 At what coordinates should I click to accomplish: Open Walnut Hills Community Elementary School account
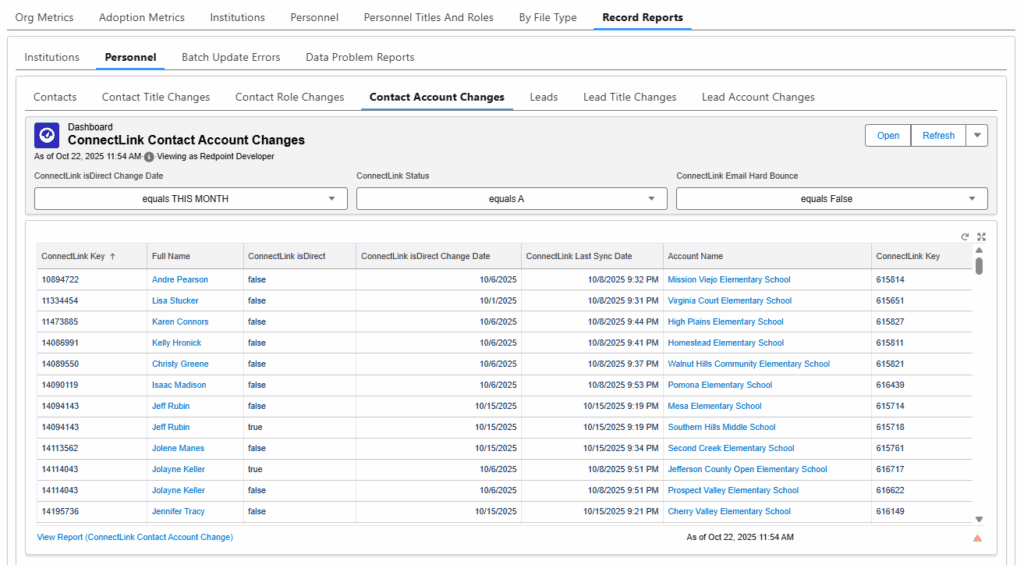748,364
